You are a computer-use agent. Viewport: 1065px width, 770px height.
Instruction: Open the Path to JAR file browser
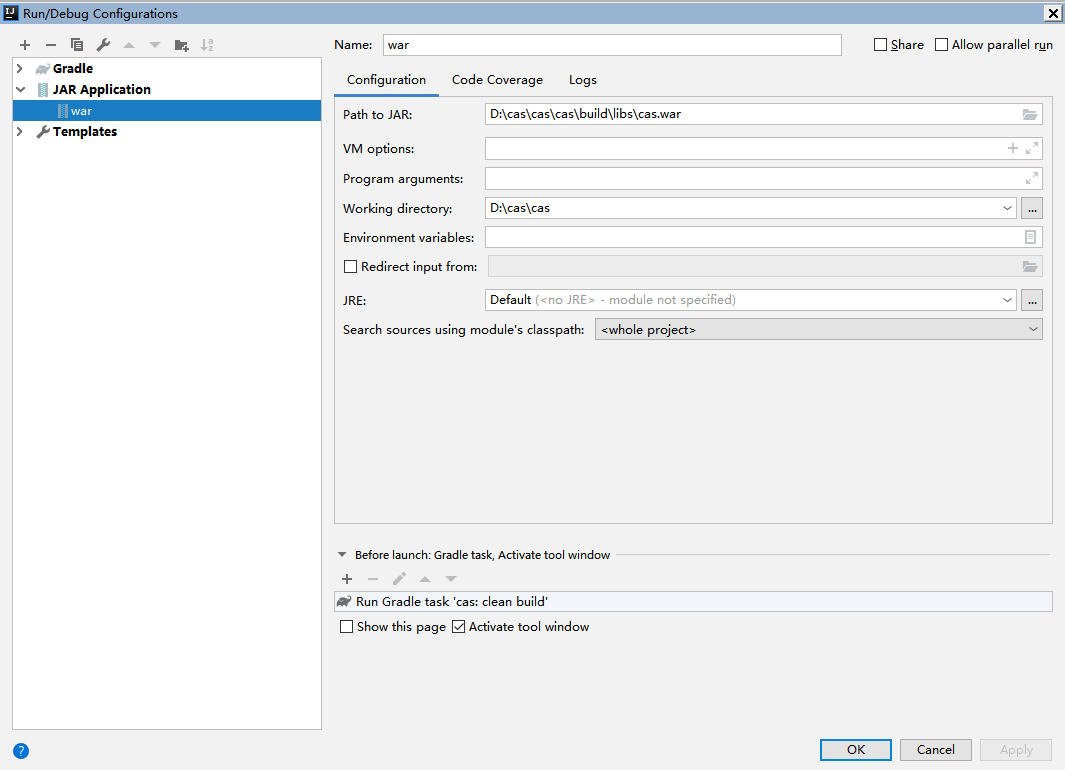pos(1030,114)
